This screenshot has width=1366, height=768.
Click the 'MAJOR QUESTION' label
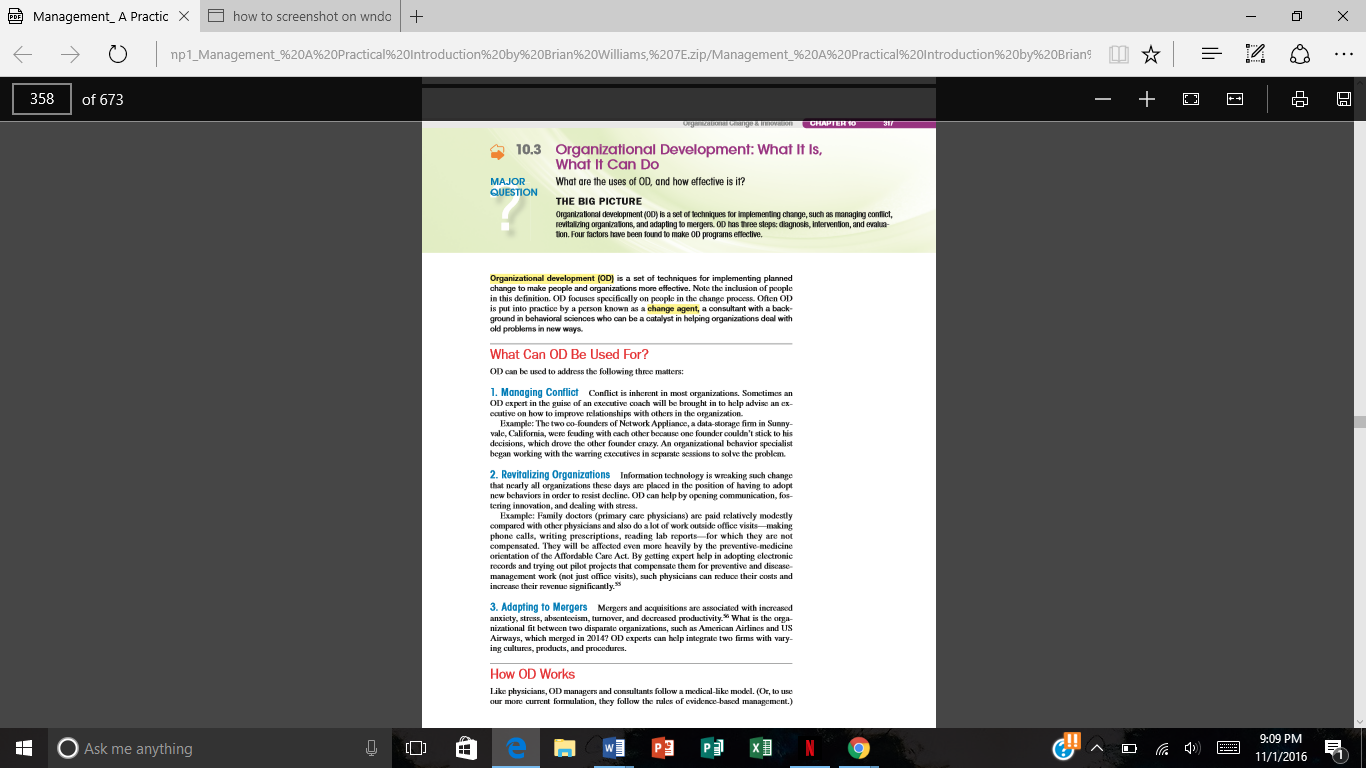coord(514,187)
